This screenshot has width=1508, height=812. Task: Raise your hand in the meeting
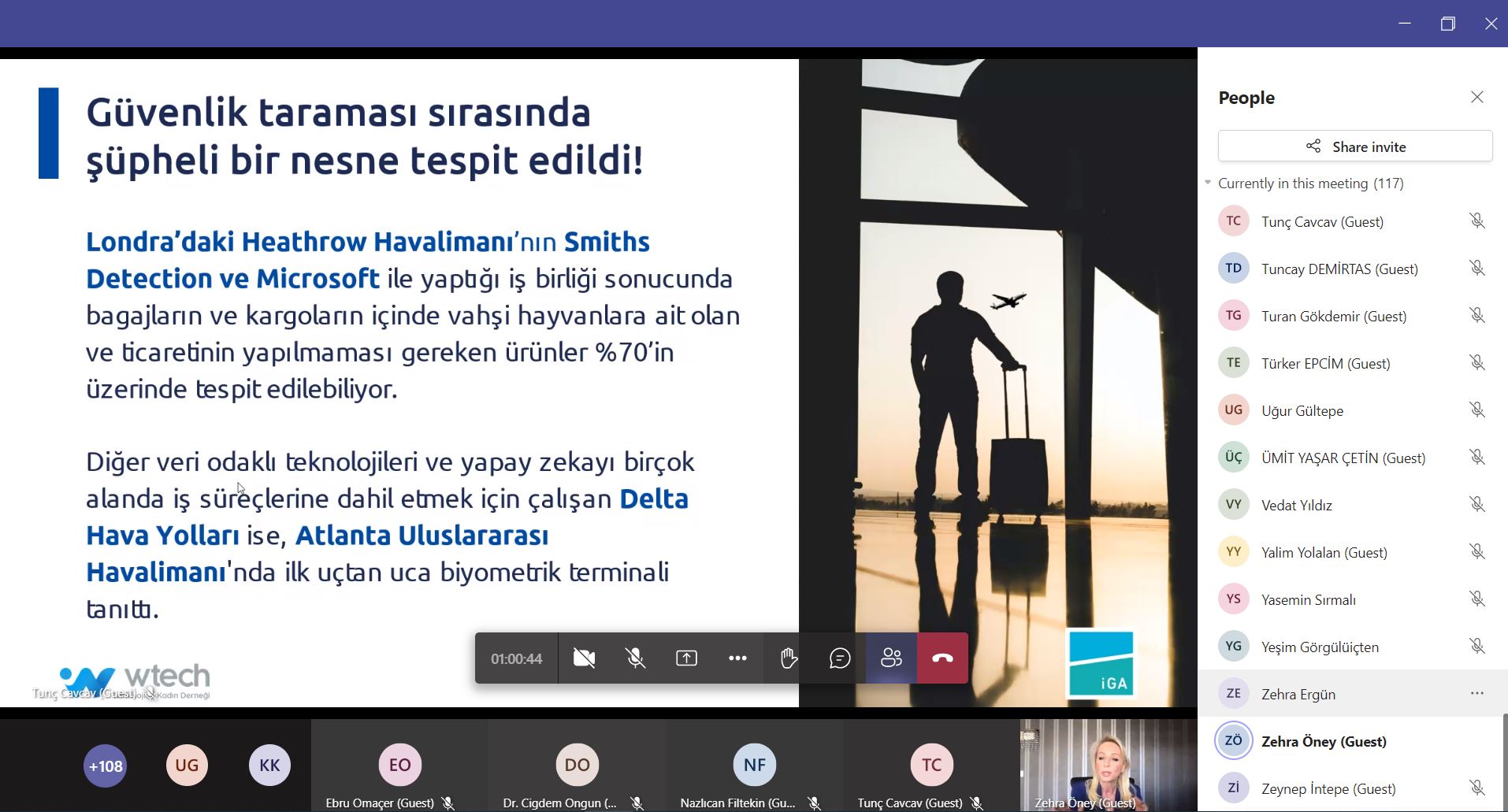(x=789, y=658)
